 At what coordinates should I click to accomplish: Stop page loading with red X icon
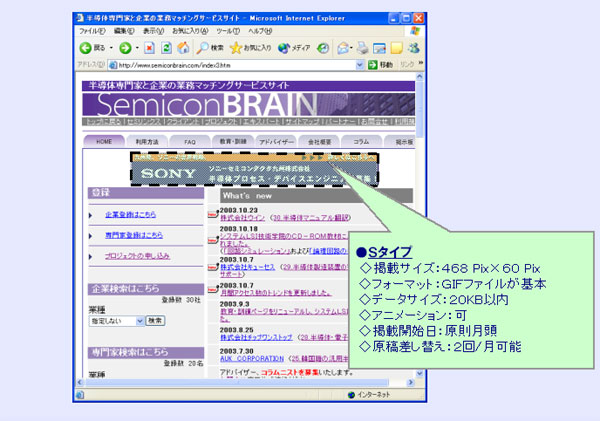point(149,48)
